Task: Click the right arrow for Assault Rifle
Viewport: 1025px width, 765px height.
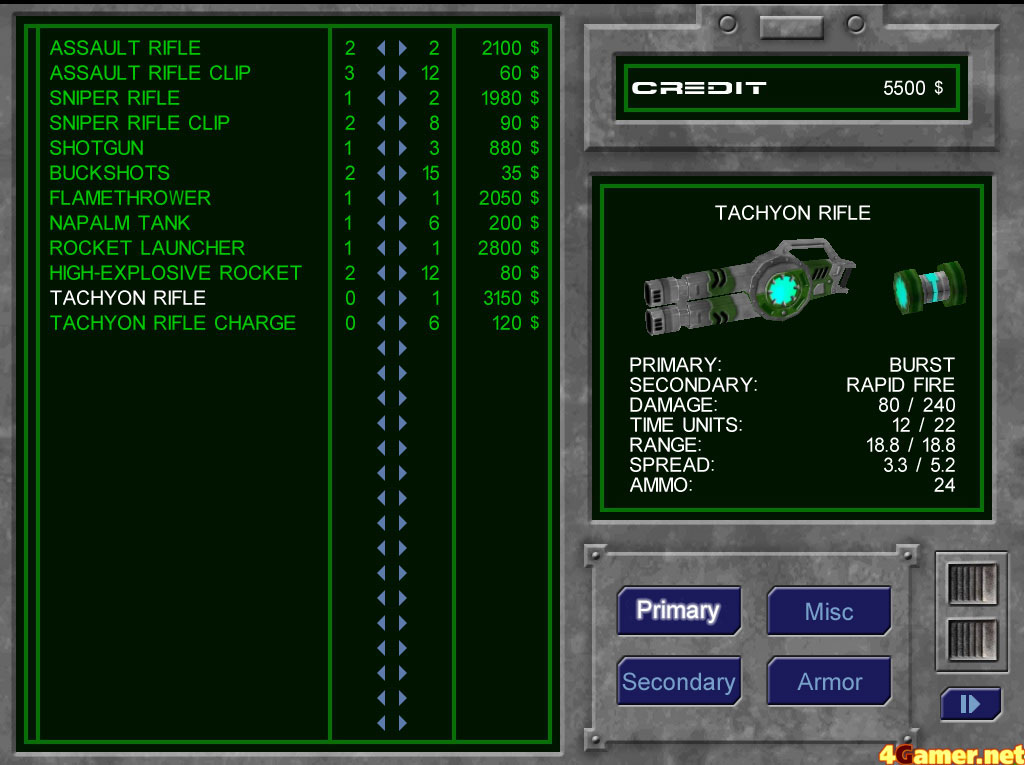Action: (403, 48)
